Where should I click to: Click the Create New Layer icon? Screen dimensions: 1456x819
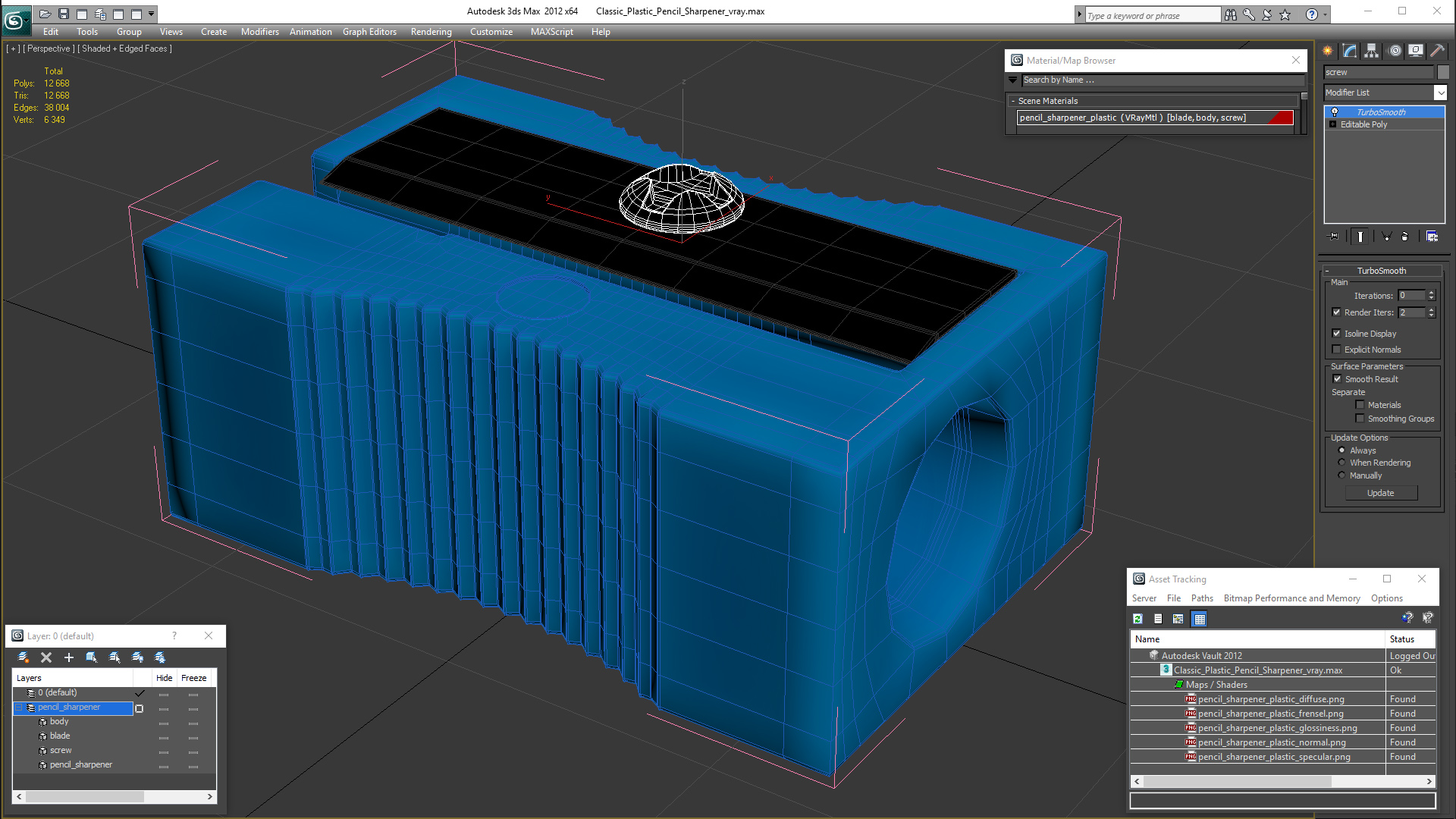point(24,657)
